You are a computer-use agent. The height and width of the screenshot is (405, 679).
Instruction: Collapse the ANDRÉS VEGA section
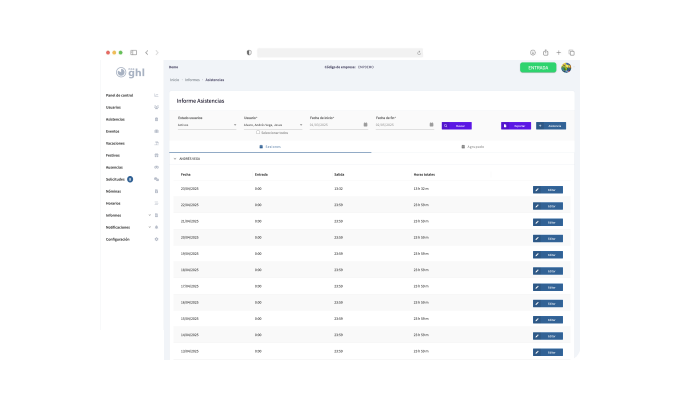[x=174, y=158]
